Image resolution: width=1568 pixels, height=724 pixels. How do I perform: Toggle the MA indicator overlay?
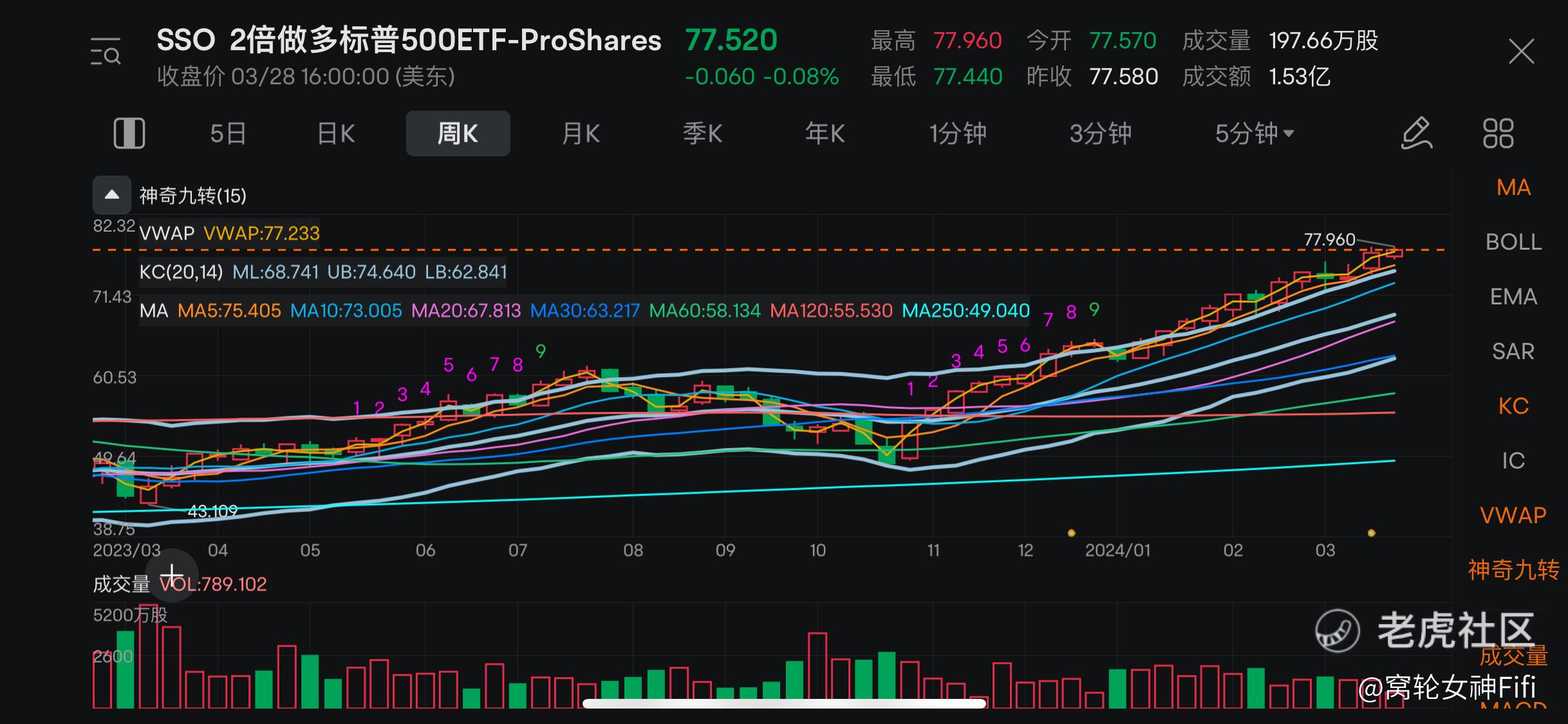[1513, 188]
